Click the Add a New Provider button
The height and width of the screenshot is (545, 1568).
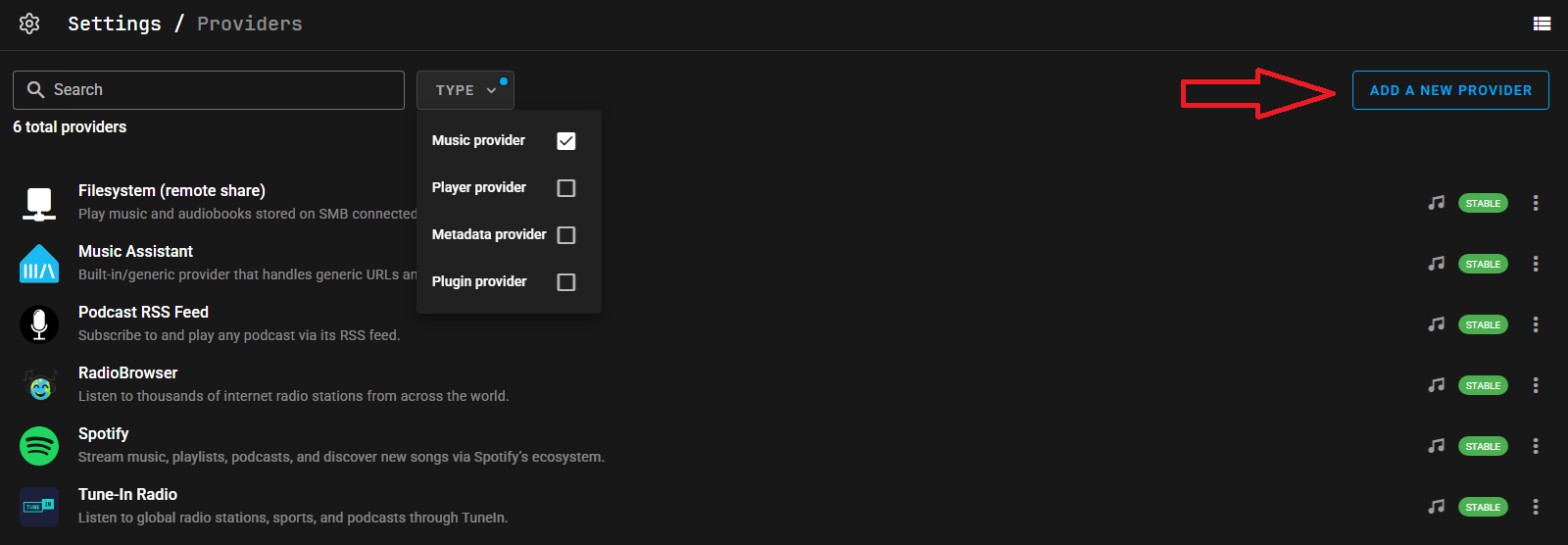(1449, 90)
